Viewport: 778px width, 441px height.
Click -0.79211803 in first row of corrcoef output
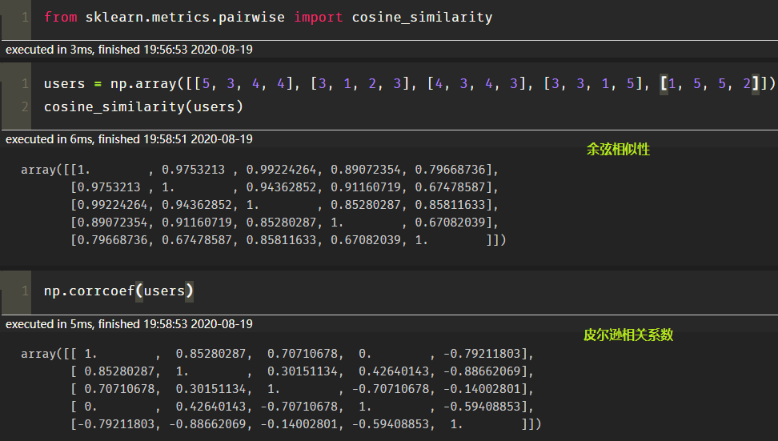tap(482, 354)
